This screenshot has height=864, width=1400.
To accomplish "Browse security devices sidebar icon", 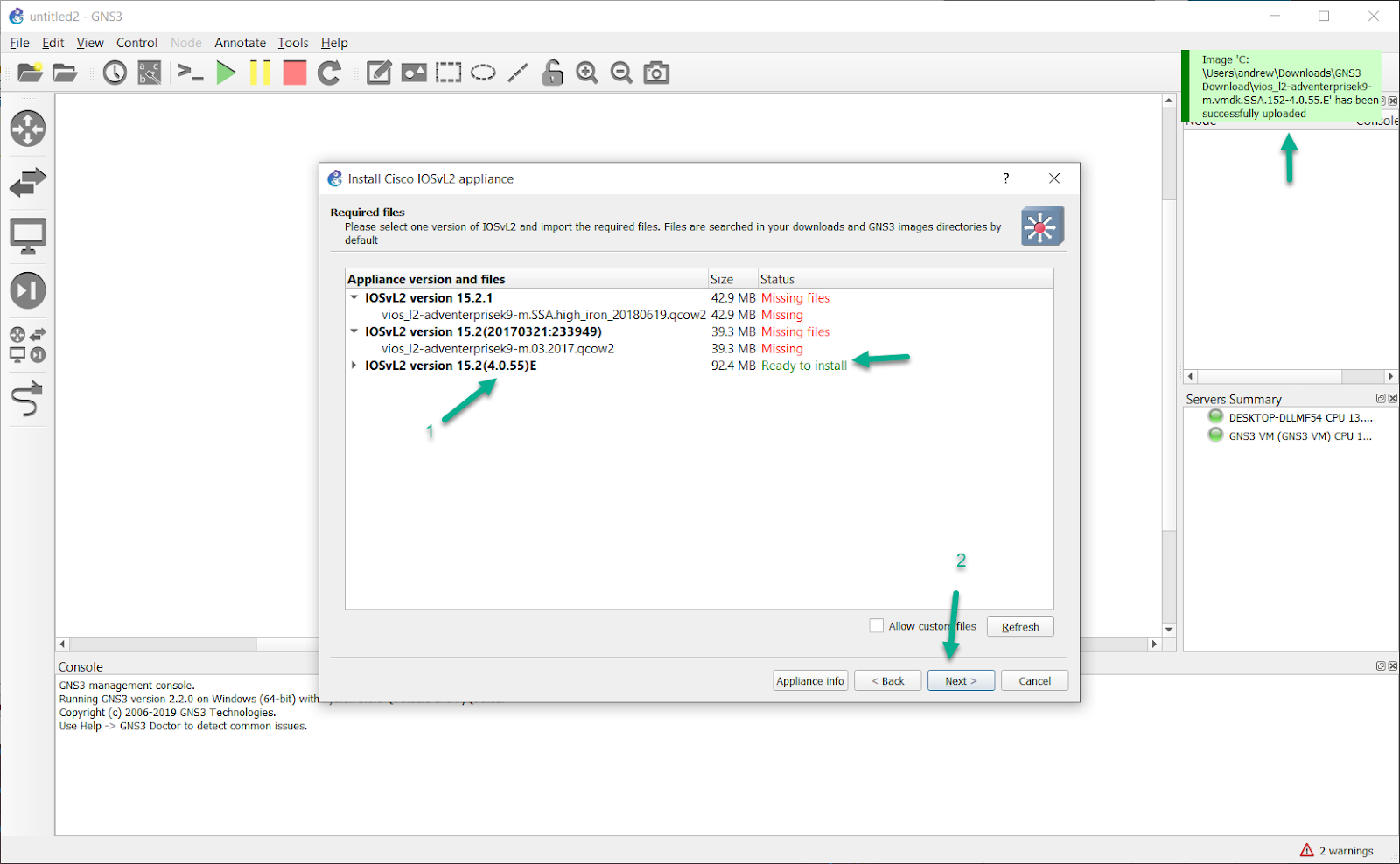I will pyautogui.click(x=28, y=290).
